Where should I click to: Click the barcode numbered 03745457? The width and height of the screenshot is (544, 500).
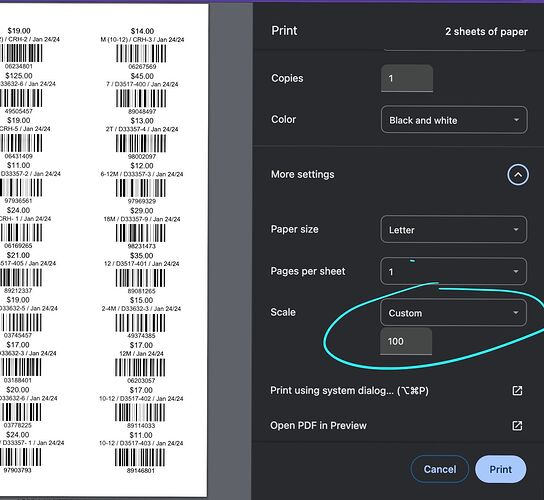(x=21, y=323)
